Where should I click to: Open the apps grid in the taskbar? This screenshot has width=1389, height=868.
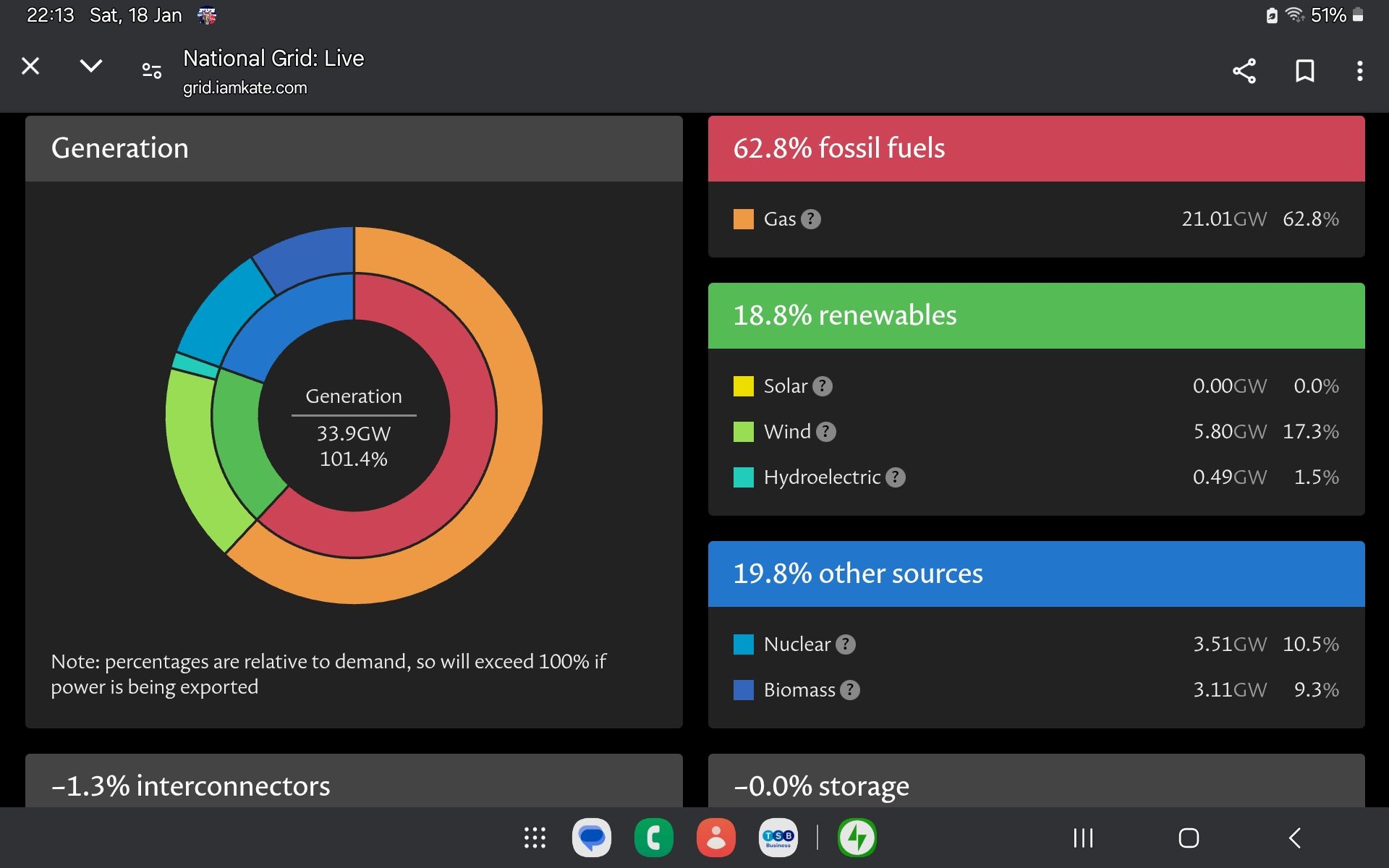[x=535, y=838]
